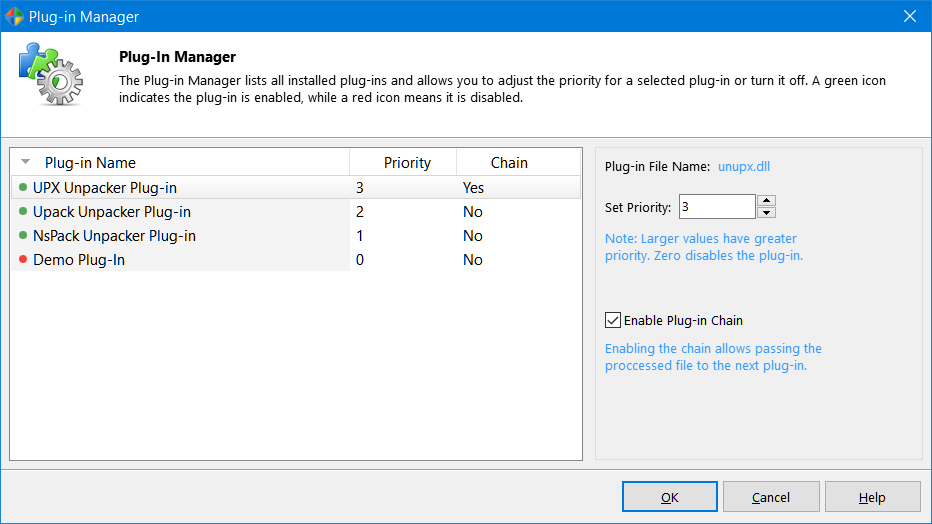Viewport: 932px width, 524px height.
Task: Click priority value 3 for UPX Unpacker
Action: point(360,188)
